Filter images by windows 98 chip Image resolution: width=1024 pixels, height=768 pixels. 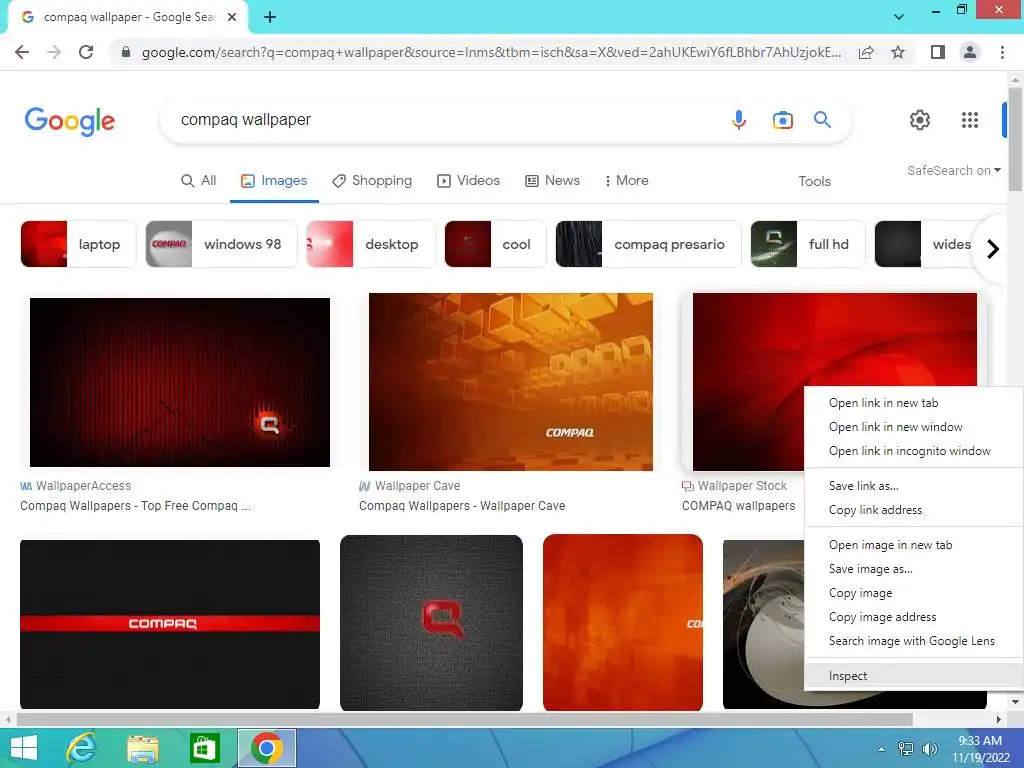221,244
